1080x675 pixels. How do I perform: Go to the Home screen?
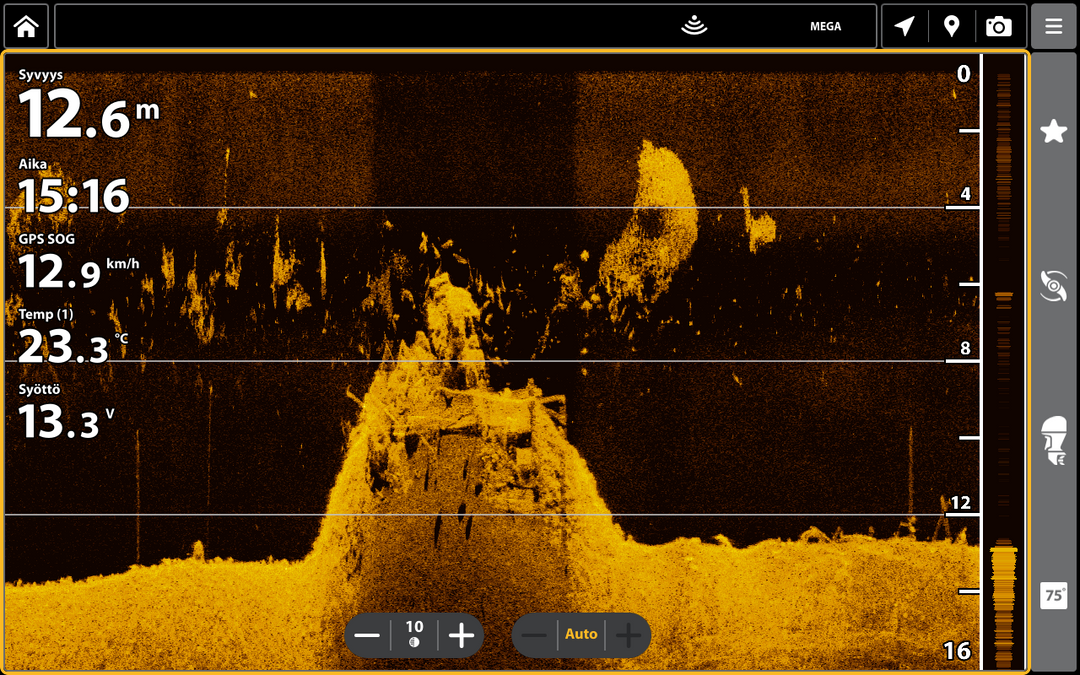(26, 26)
